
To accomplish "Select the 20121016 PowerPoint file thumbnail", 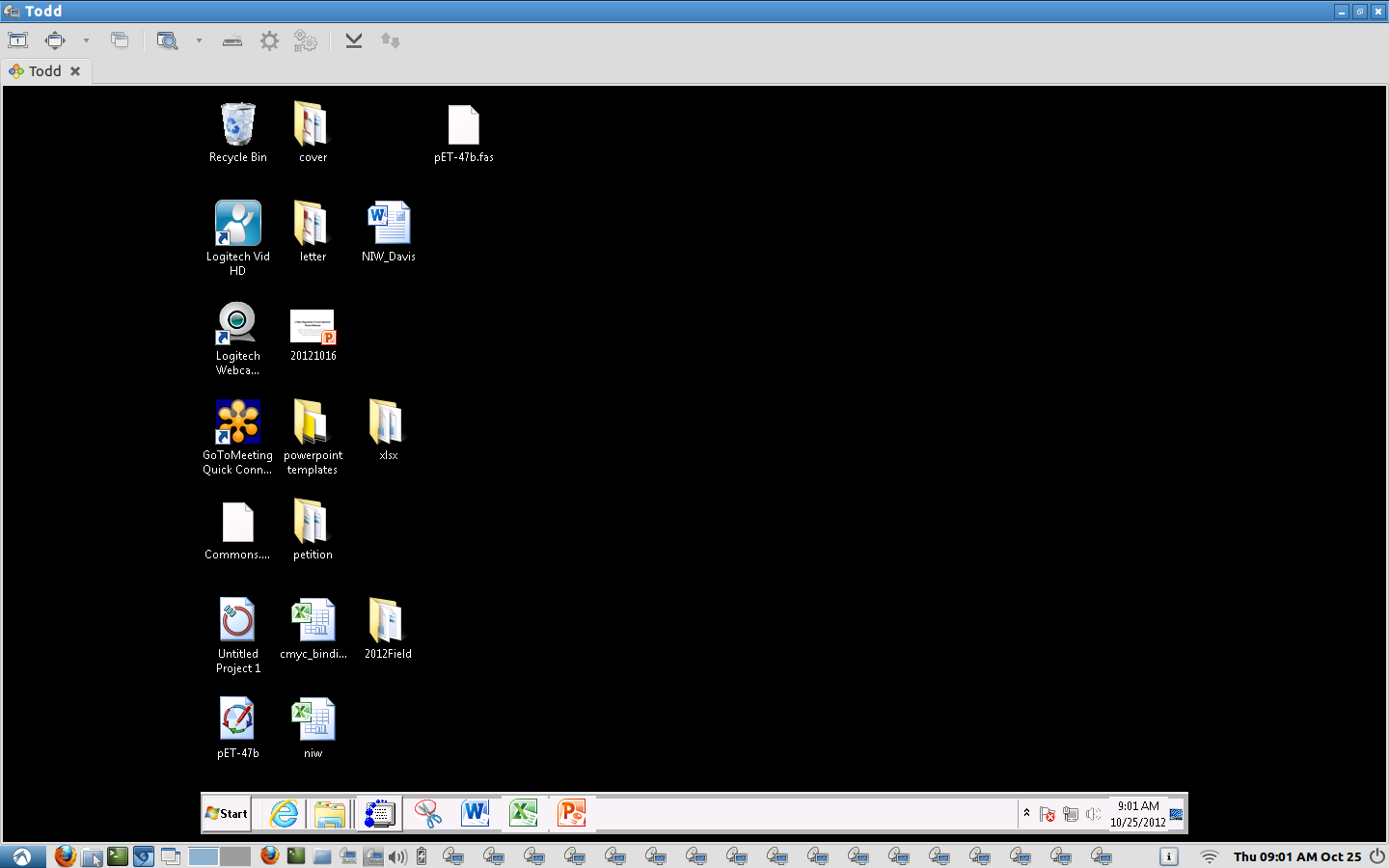I will (x=313, y=335).
